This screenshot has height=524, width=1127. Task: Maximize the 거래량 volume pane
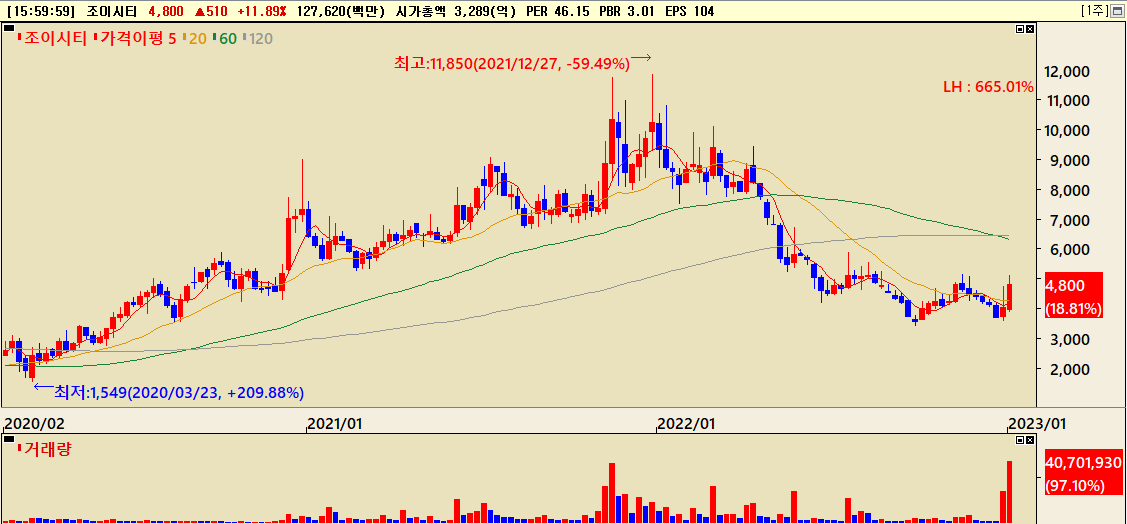(1020, 439)
